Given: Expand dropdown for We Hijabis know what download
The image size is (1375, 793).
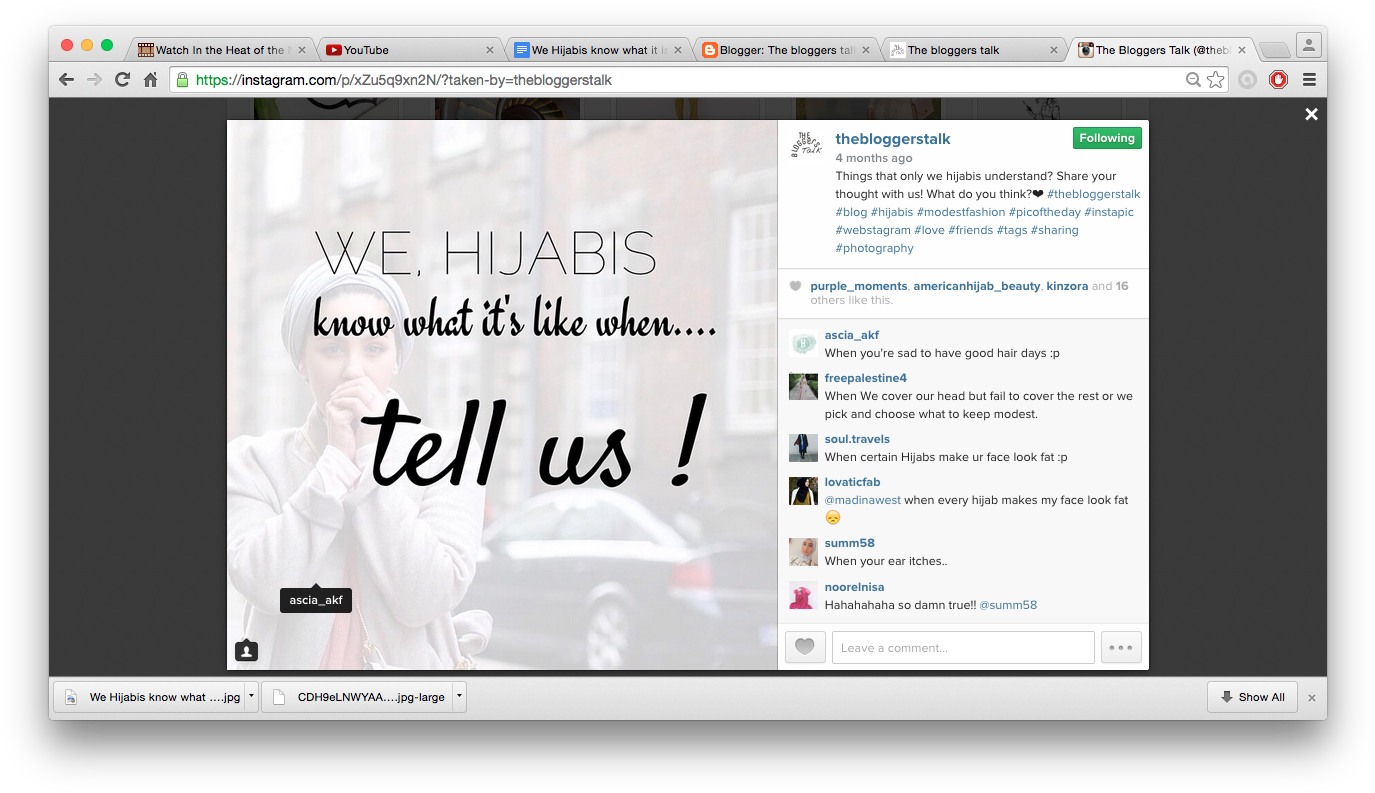Looking at the screenshot, I should point(252,697).
